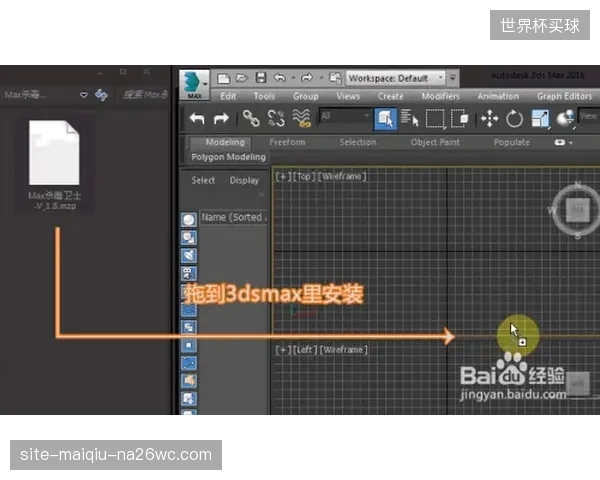Click the [Wireframe] label in Top viewport
Screen dimensions: 600x480
pos(342,176)
